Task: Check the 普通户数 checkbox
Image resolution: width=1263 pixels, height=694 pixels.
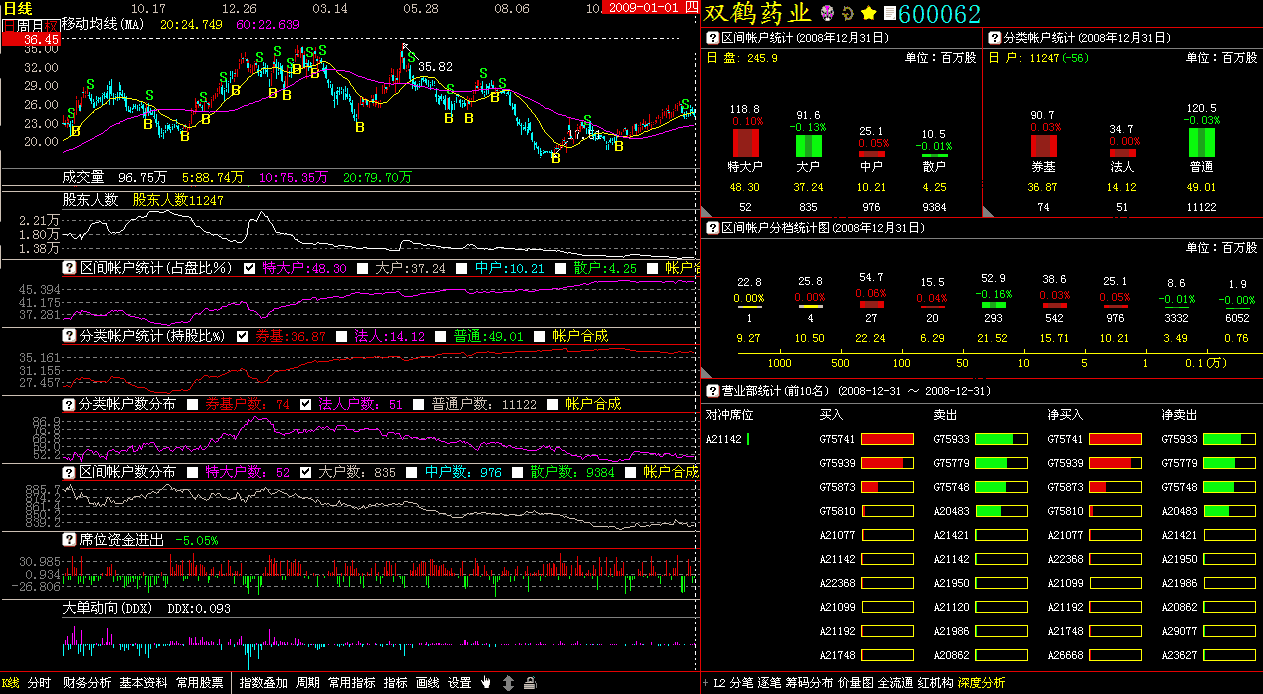Action: point(419,405)
